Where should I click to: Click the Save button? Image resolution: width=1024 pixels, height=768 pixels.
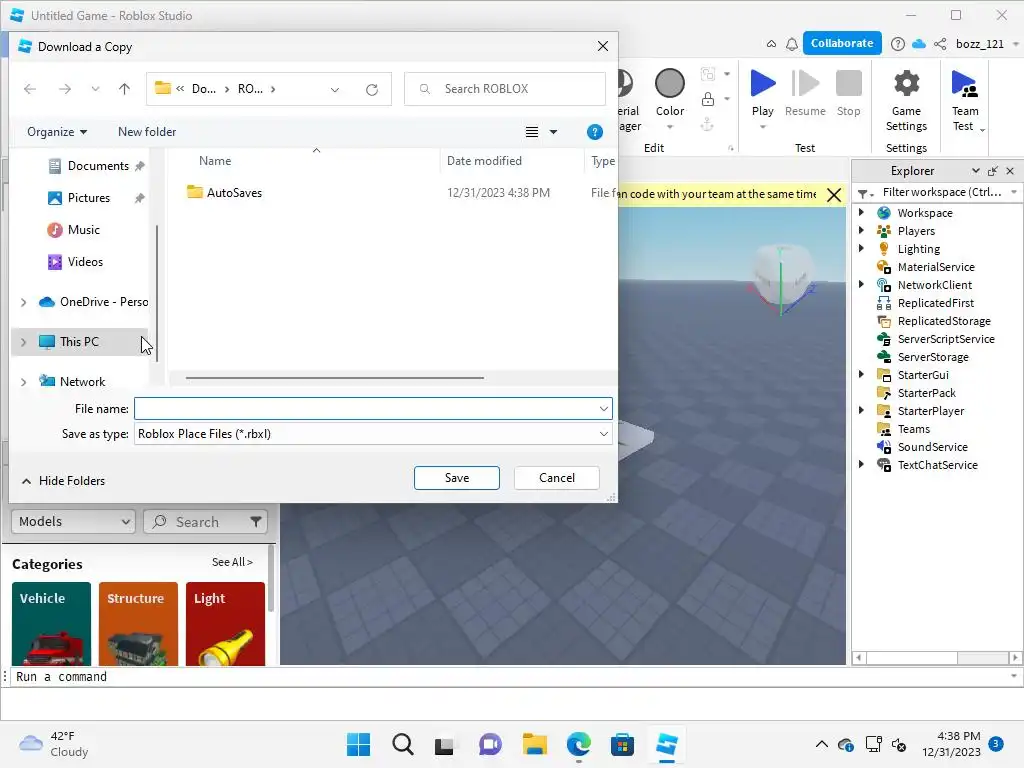456,478
